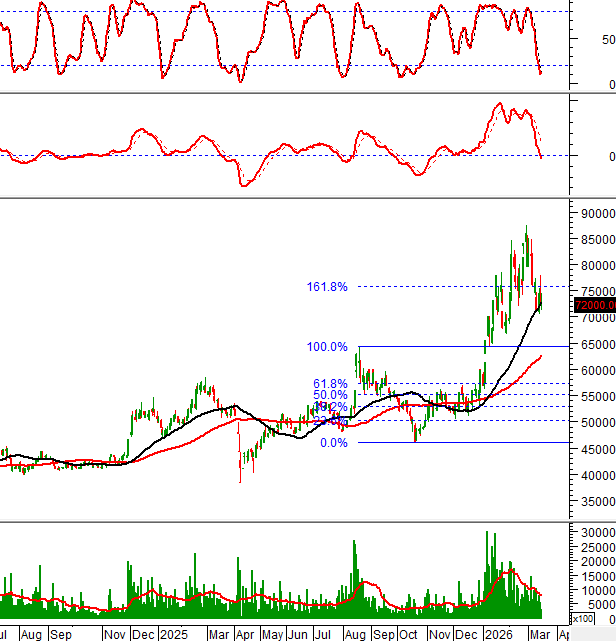Click the current price tag 72000
Screen dimensions: 616x641
pyautogui.click(x=594, y=305)
